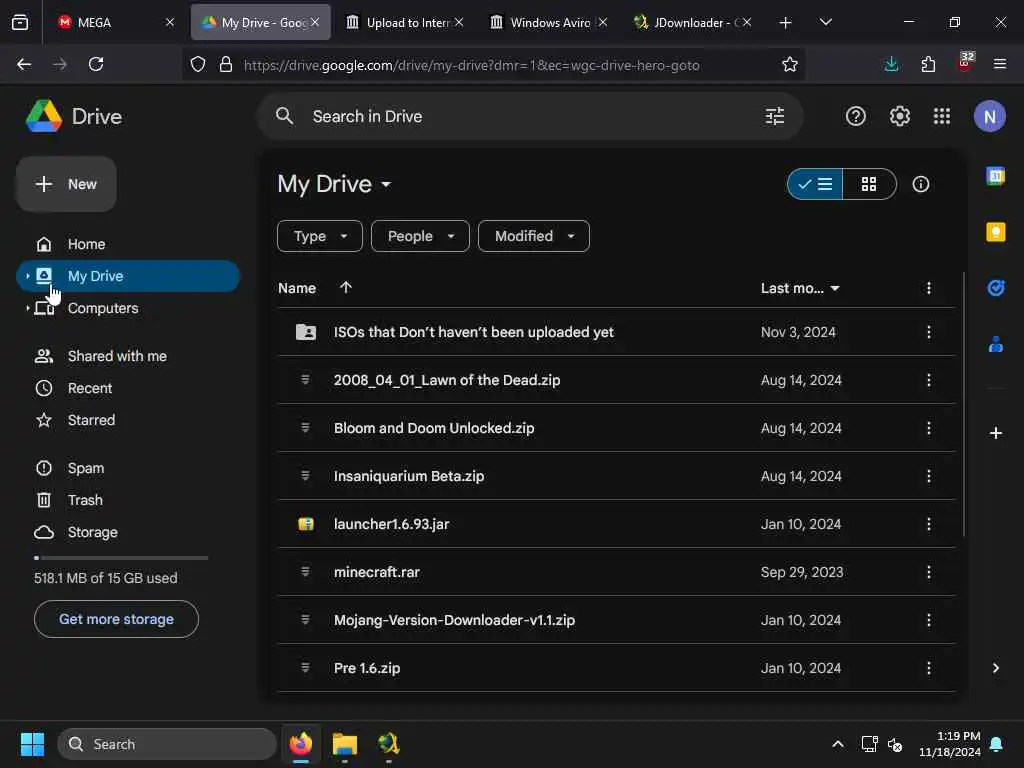Open advanced search options in search bar
The image size is (1024, 768).
775,116
